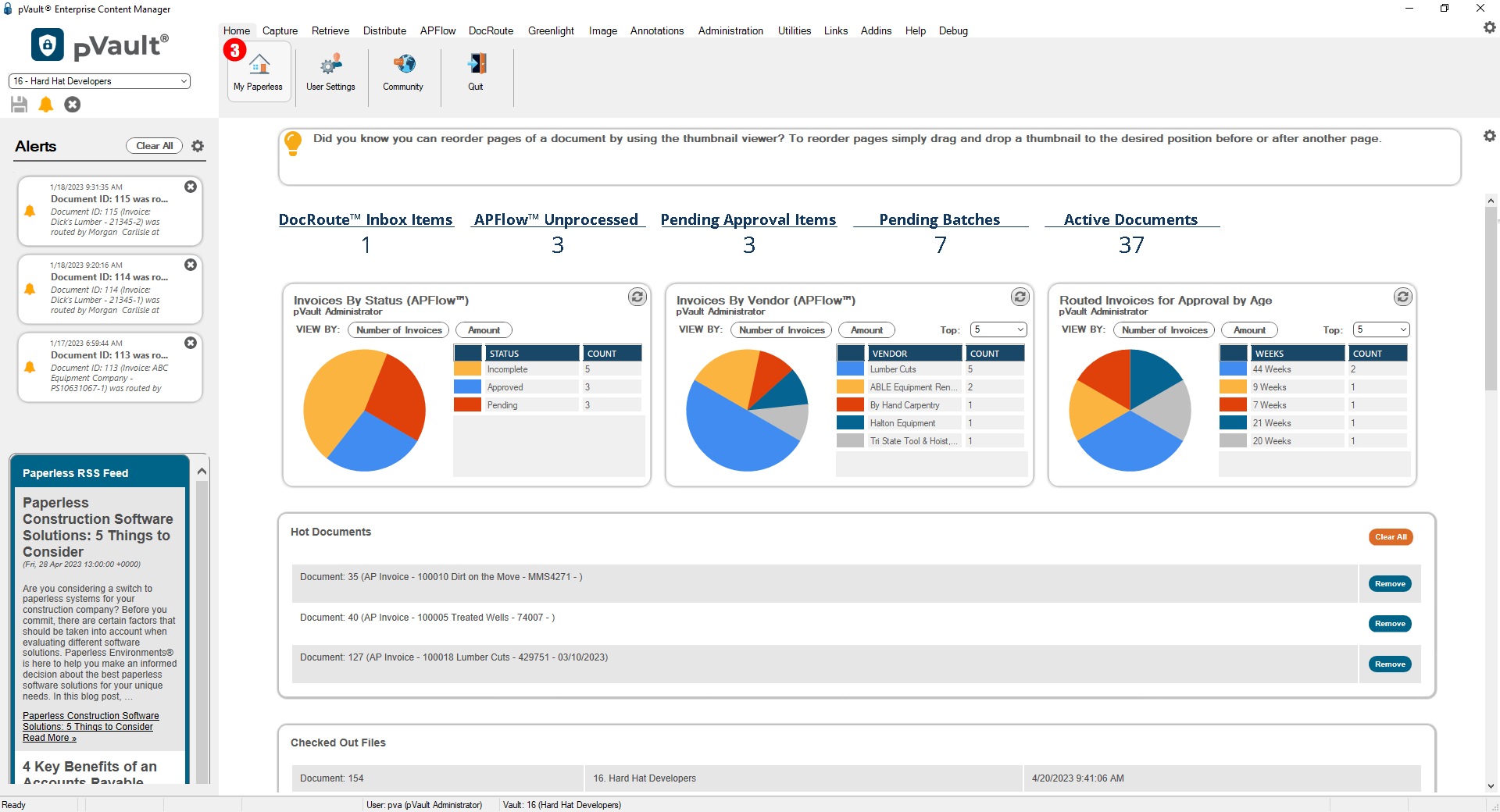Refresh Invoices By Status chart

(637, 297)
